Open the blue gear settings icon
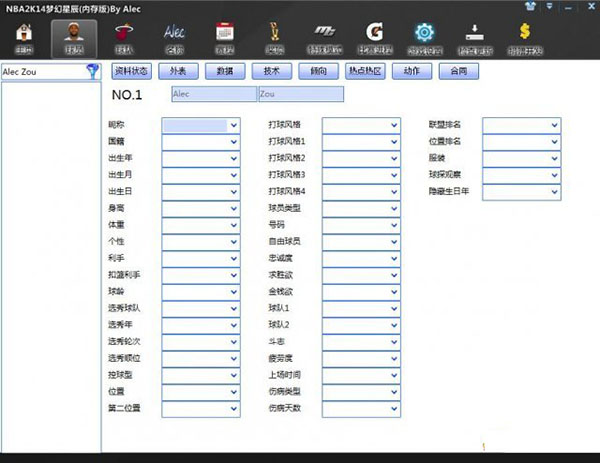 point(424,37)
